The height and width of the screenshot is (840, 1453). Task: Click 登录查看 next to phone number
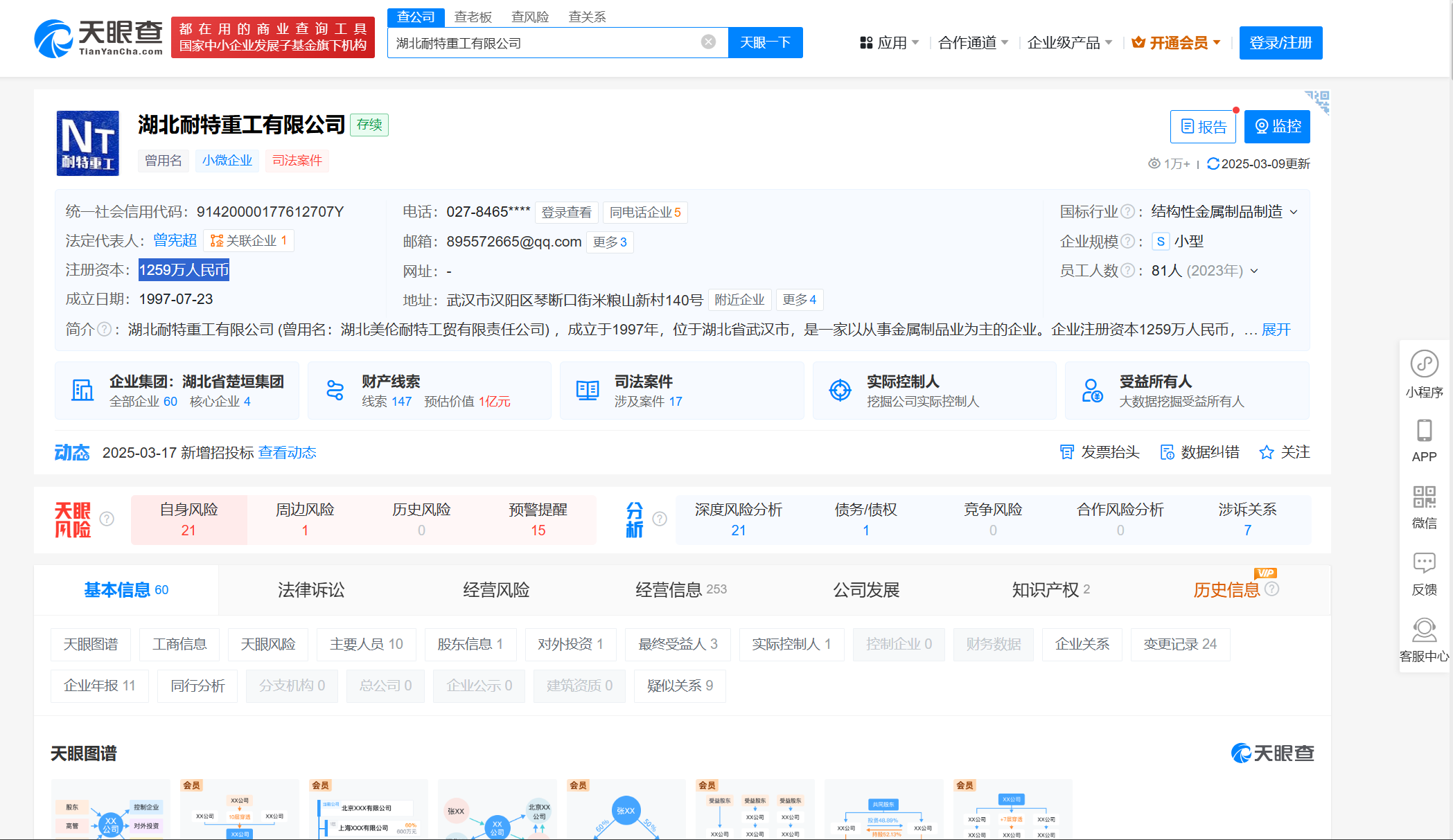coord(566,213)
